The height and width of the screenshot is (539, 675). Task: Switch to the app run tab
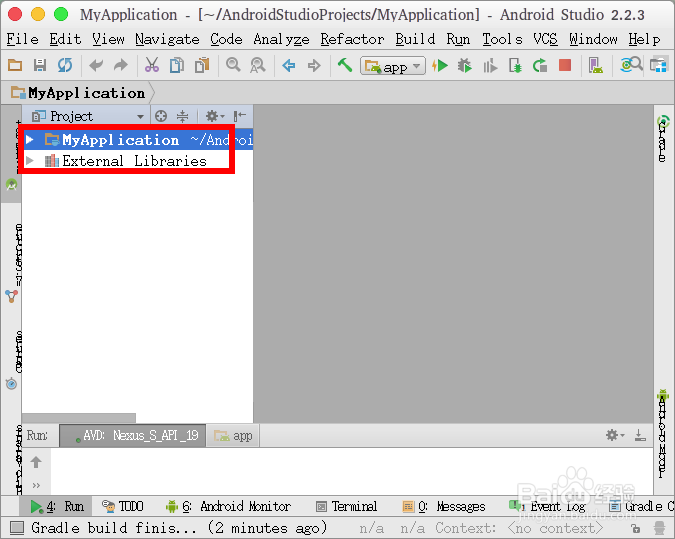(x=233, y=436)
